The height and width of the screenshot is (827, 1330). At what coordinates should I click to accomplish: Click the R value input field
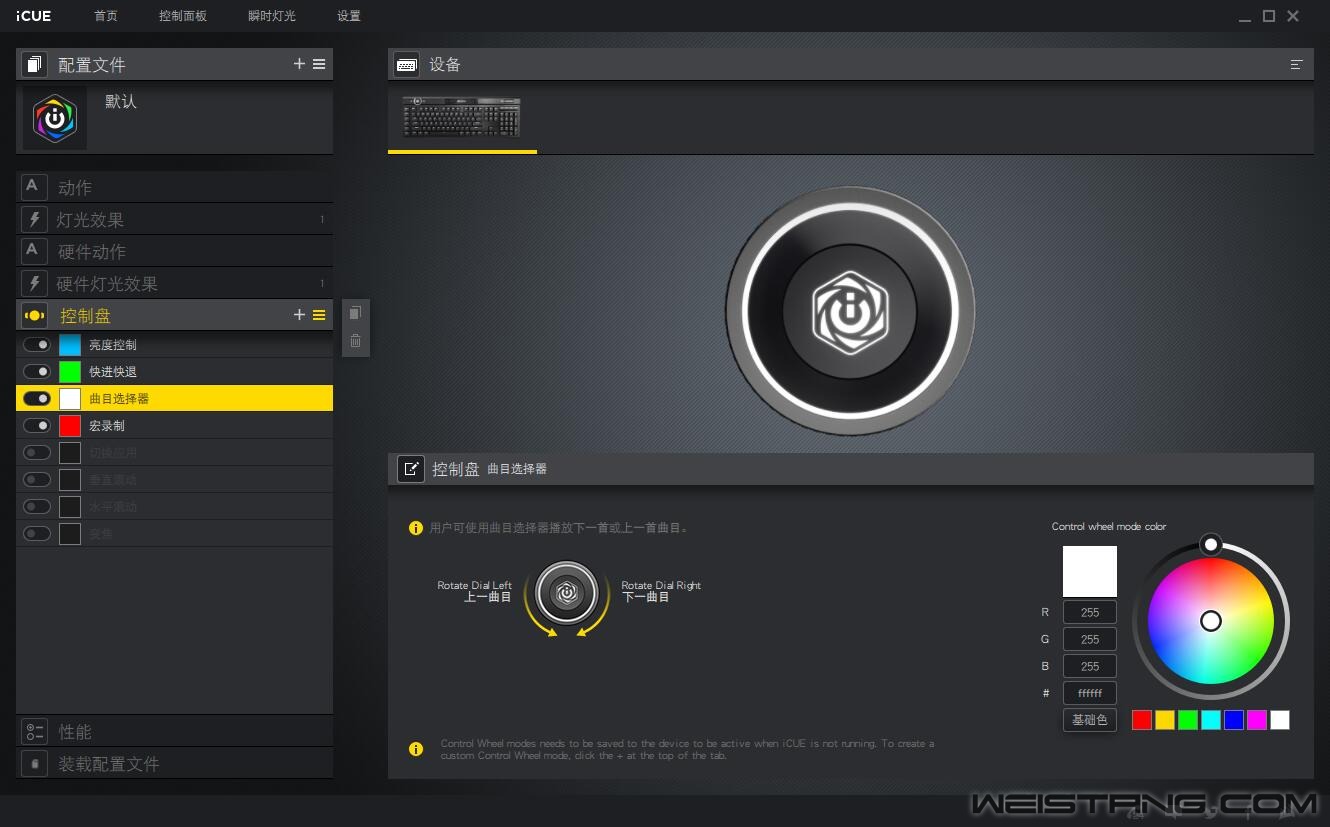coord(1090,612)
